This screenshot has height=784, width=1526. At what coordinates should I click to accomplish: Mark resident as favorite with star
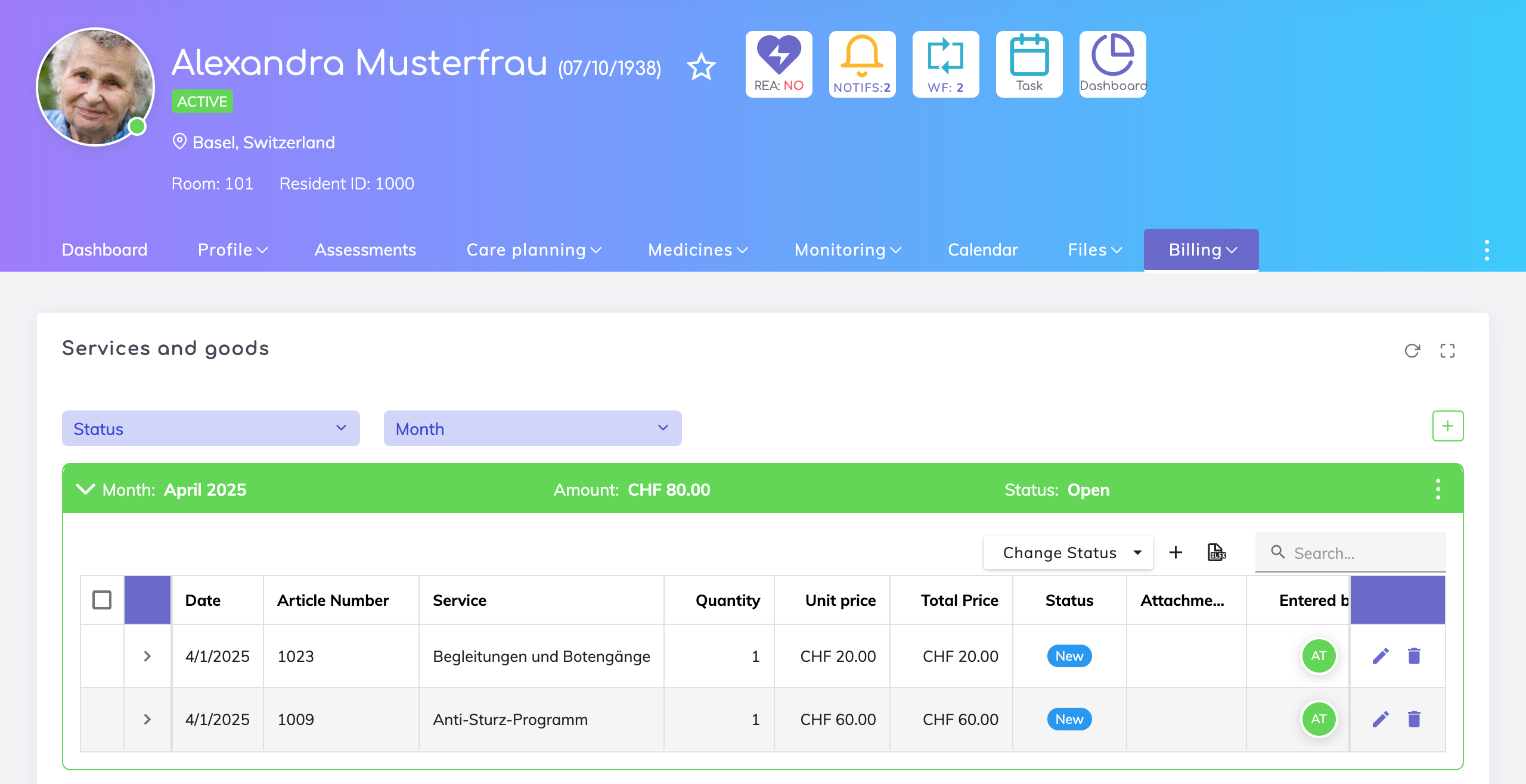[701, 67]
